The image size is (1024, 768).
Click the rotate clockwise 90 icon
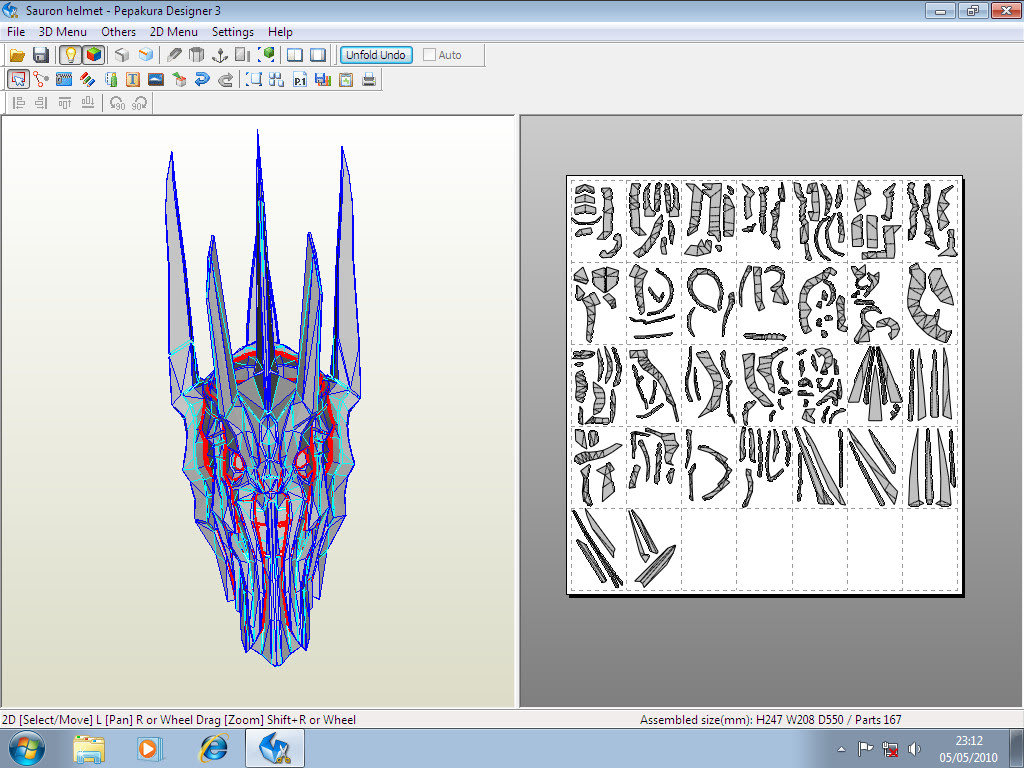139,103
